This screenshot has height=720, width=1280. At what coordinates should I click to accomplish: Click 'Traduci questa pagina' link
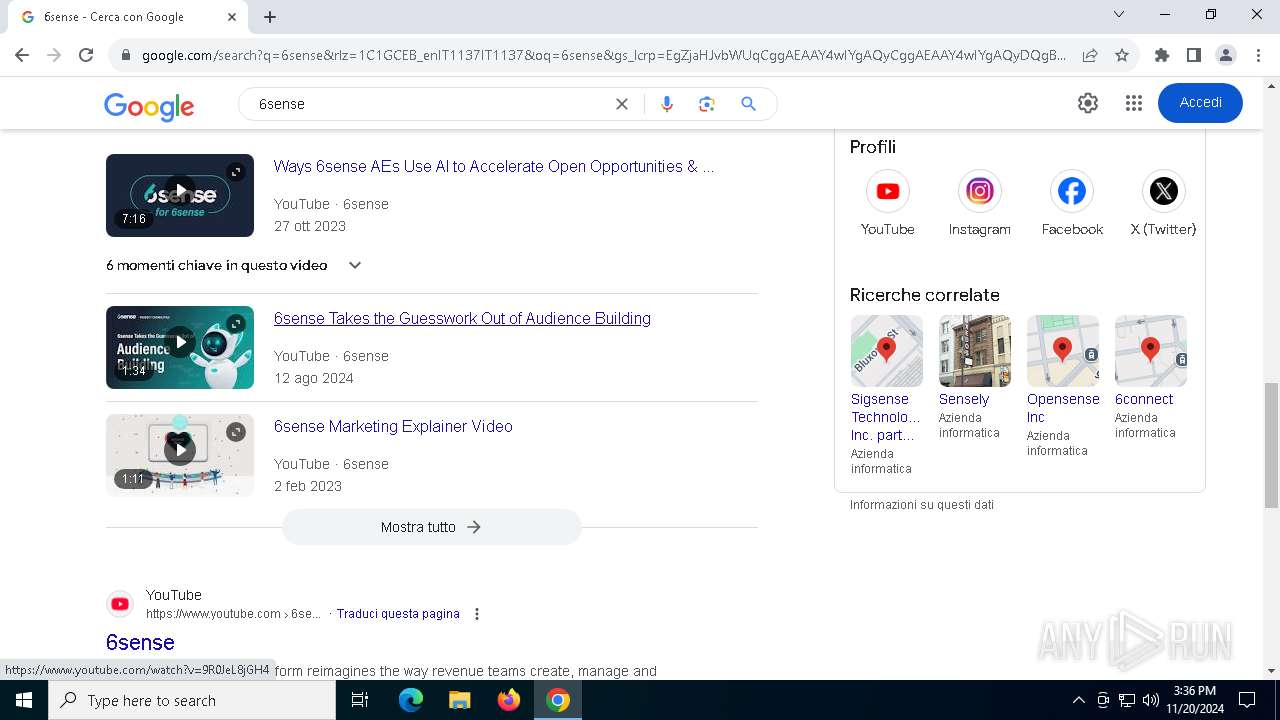click(398, 614)
